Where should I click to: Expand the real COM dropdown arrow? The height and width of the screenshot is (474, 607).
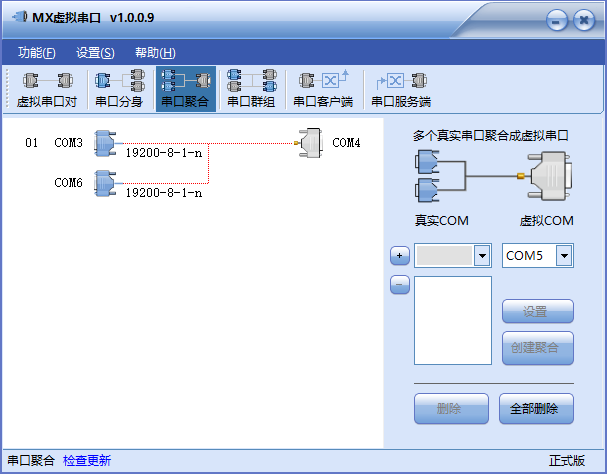[482, 256]
